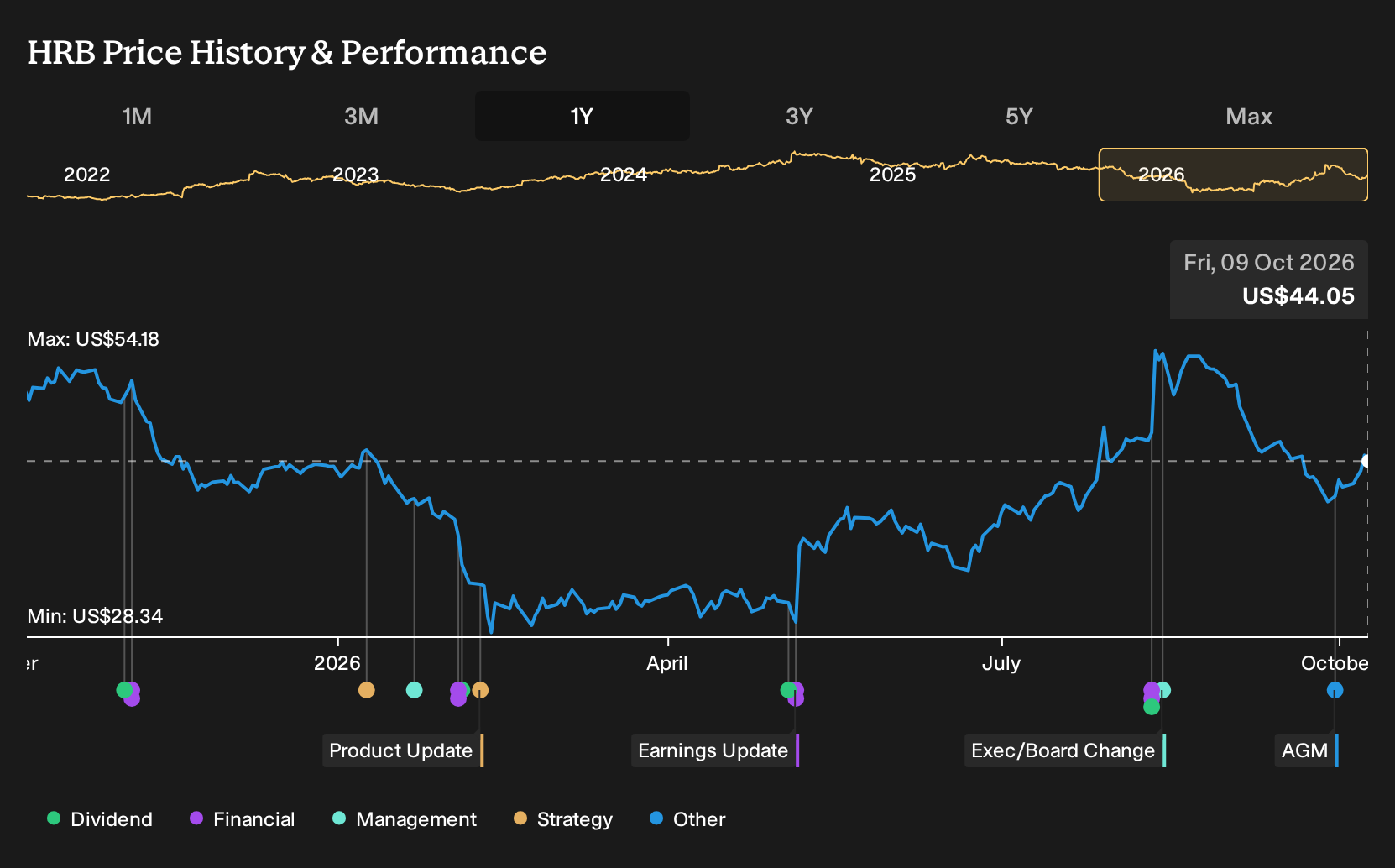
Task: Click the 'US$44.05' tooltip price
Action: coord(1298,296)
